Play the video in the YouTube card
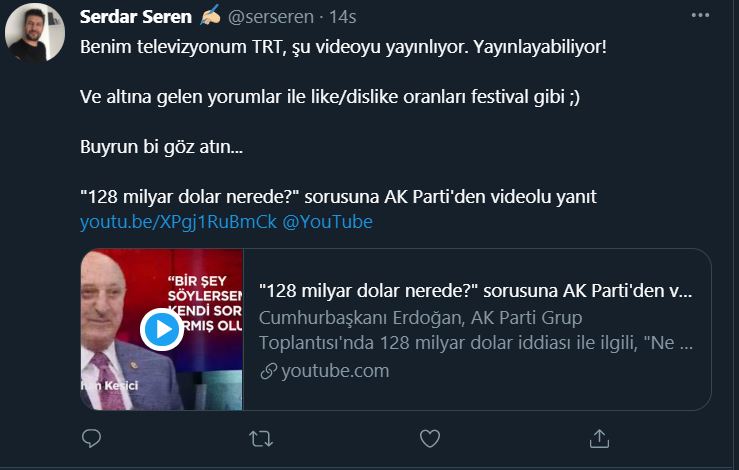This screenshot has height=470, width=739. (x=160, y=329)
